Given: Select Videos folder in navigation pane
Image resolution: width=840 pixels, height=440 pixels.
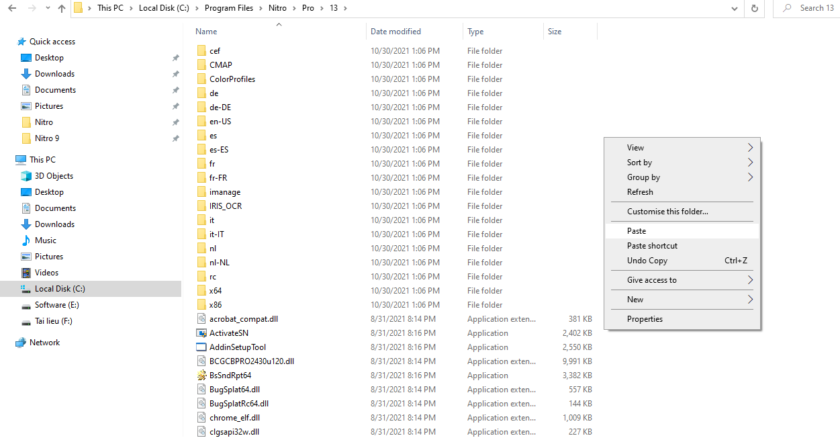Looking at the screenshot, I should [46, 272].
